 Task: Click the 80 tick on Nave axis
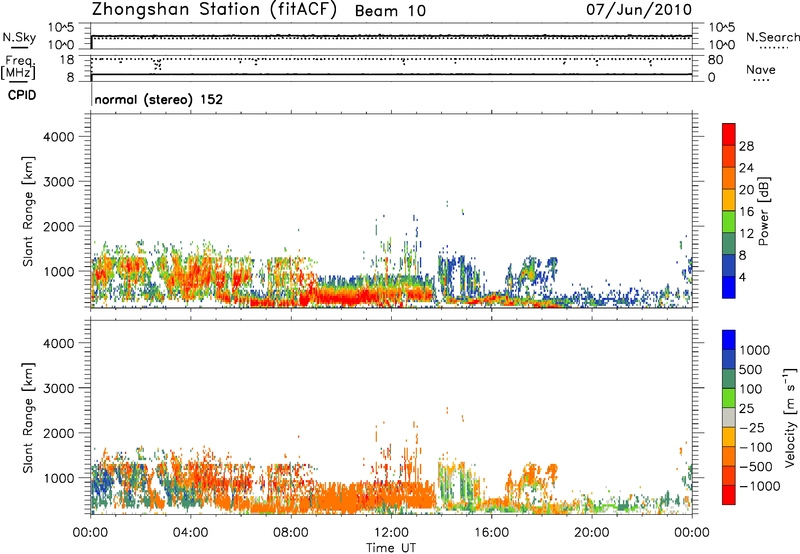tap(715, 60)
